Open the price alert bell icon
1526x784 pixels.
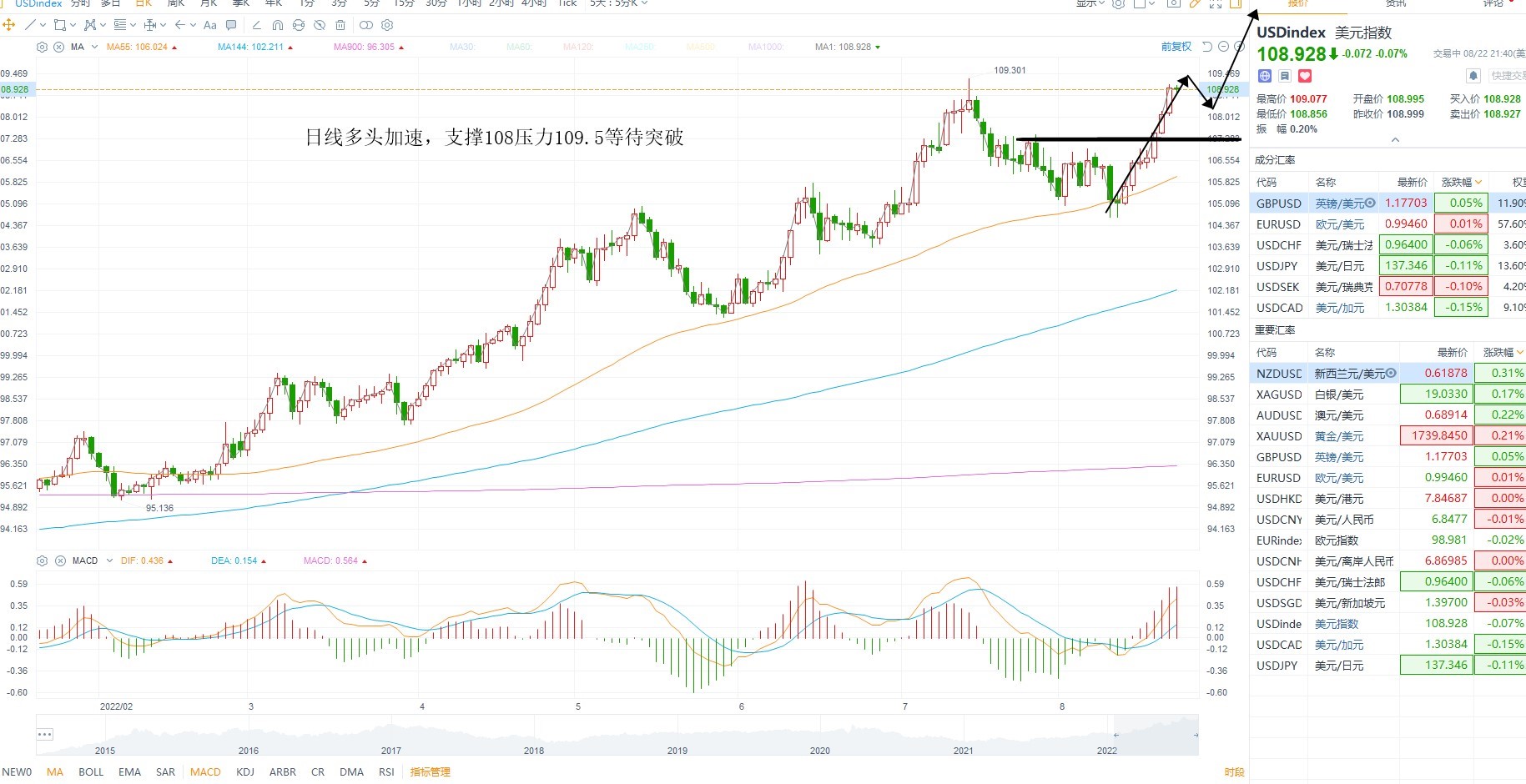coord(1473,76)
